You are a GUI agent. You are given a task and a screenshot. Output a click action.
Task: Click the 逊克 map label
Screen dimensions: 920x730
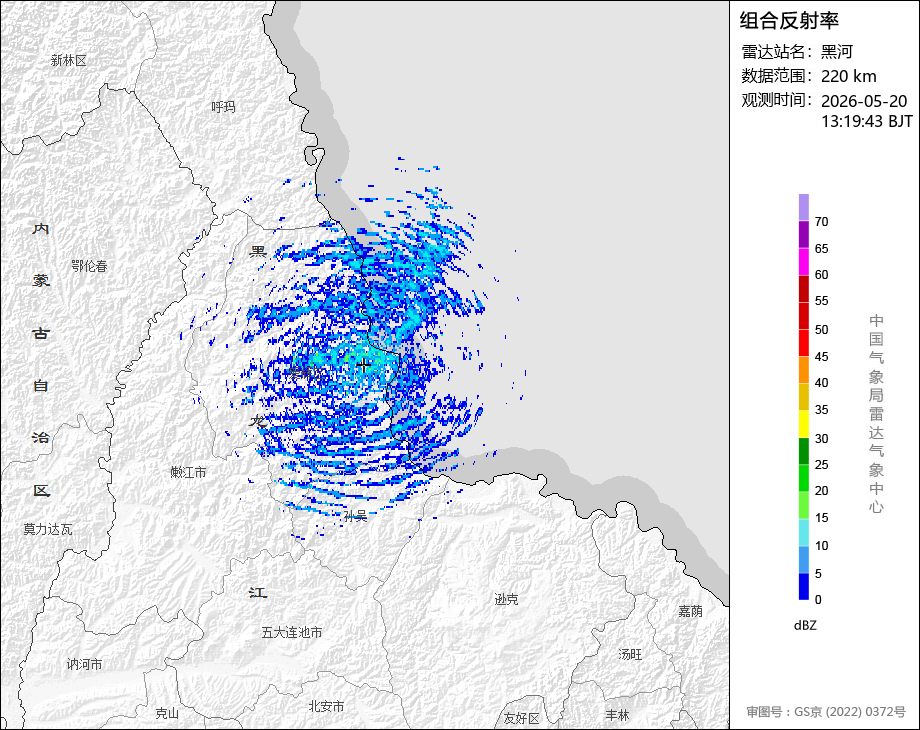click(506, 599)
